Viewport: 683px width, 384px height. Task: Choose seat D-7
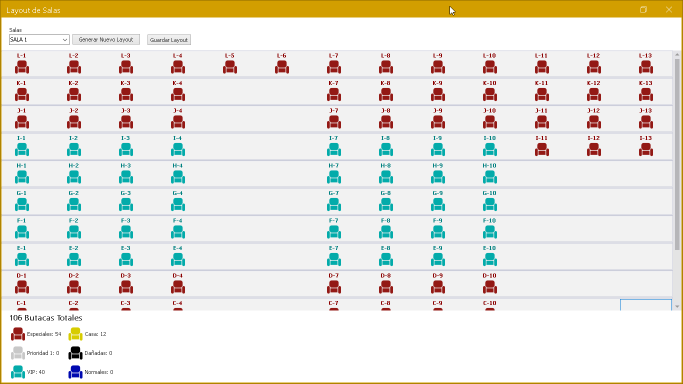tap(334, 286)
